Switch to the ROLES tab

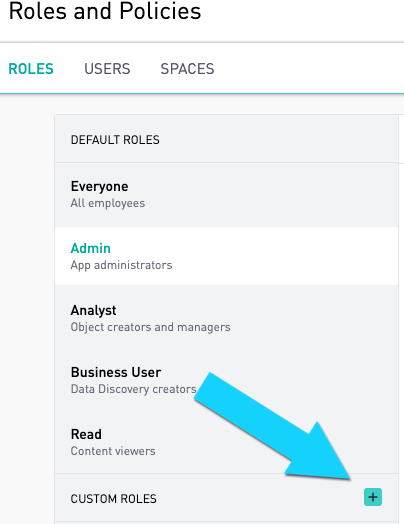(x=31, y=69)
